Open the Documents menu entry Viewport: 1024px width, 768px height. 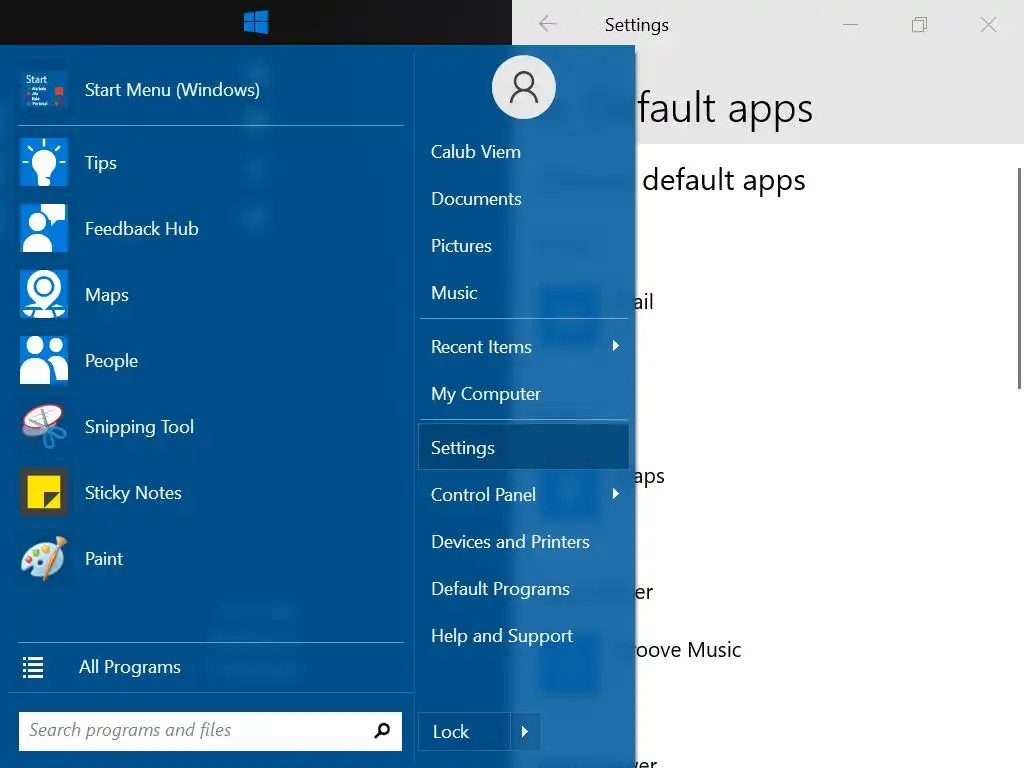(476, 199)
